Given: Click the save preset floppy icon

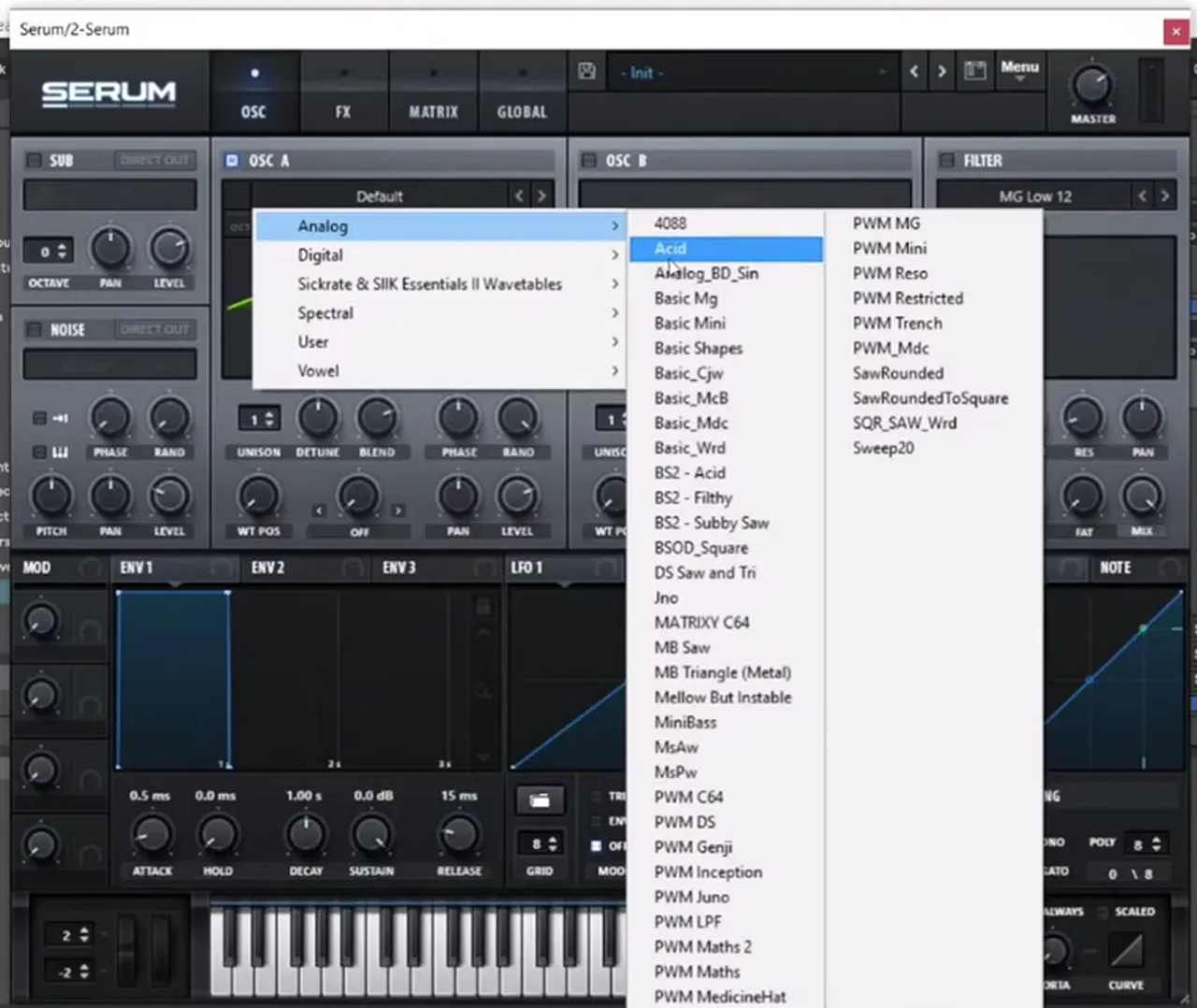Looking at the screenshot, I should pos(587,71).
